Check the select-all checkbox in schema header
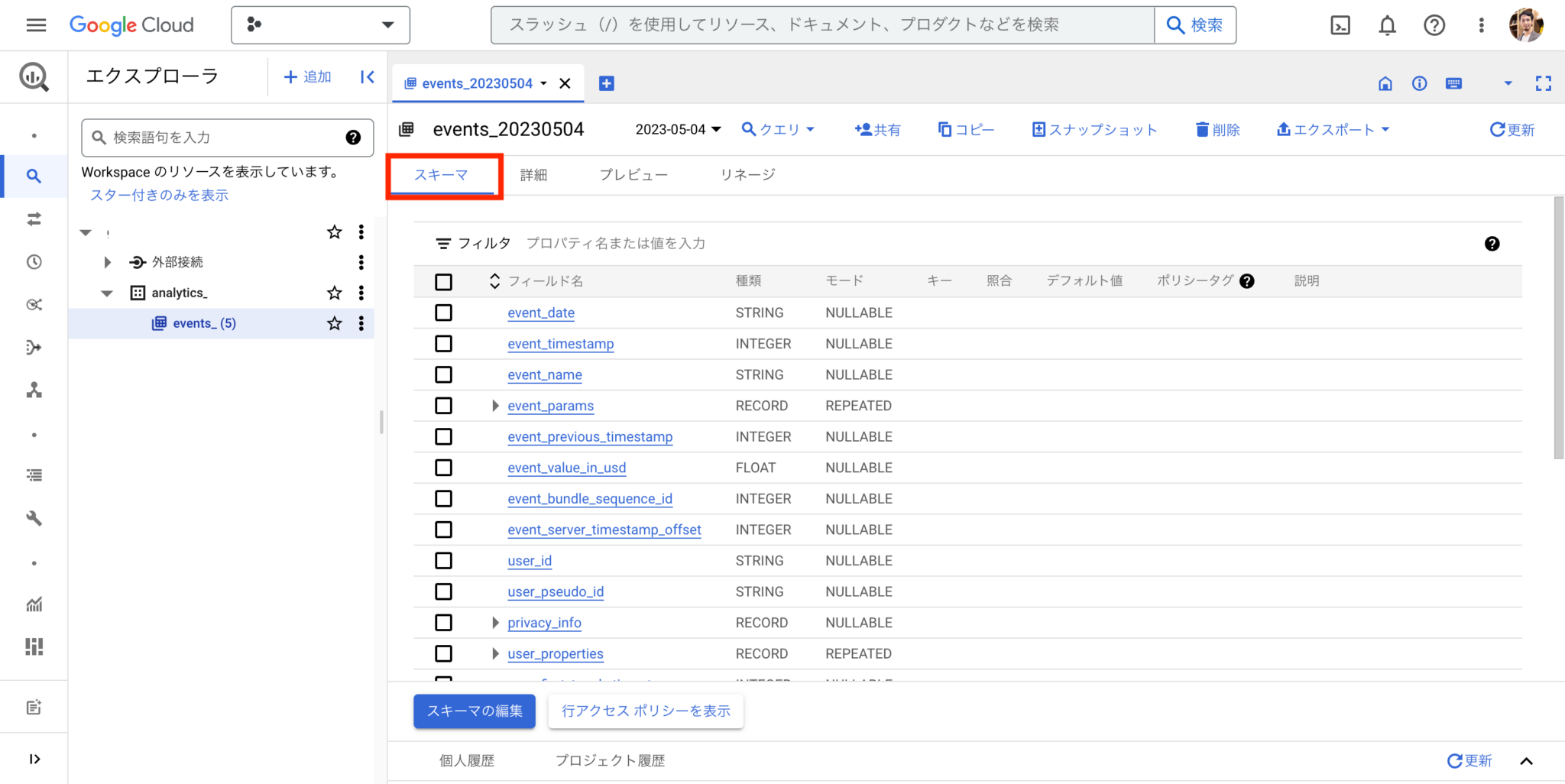Viewport: 1565px width, 784px height. [x=443, y=281]
